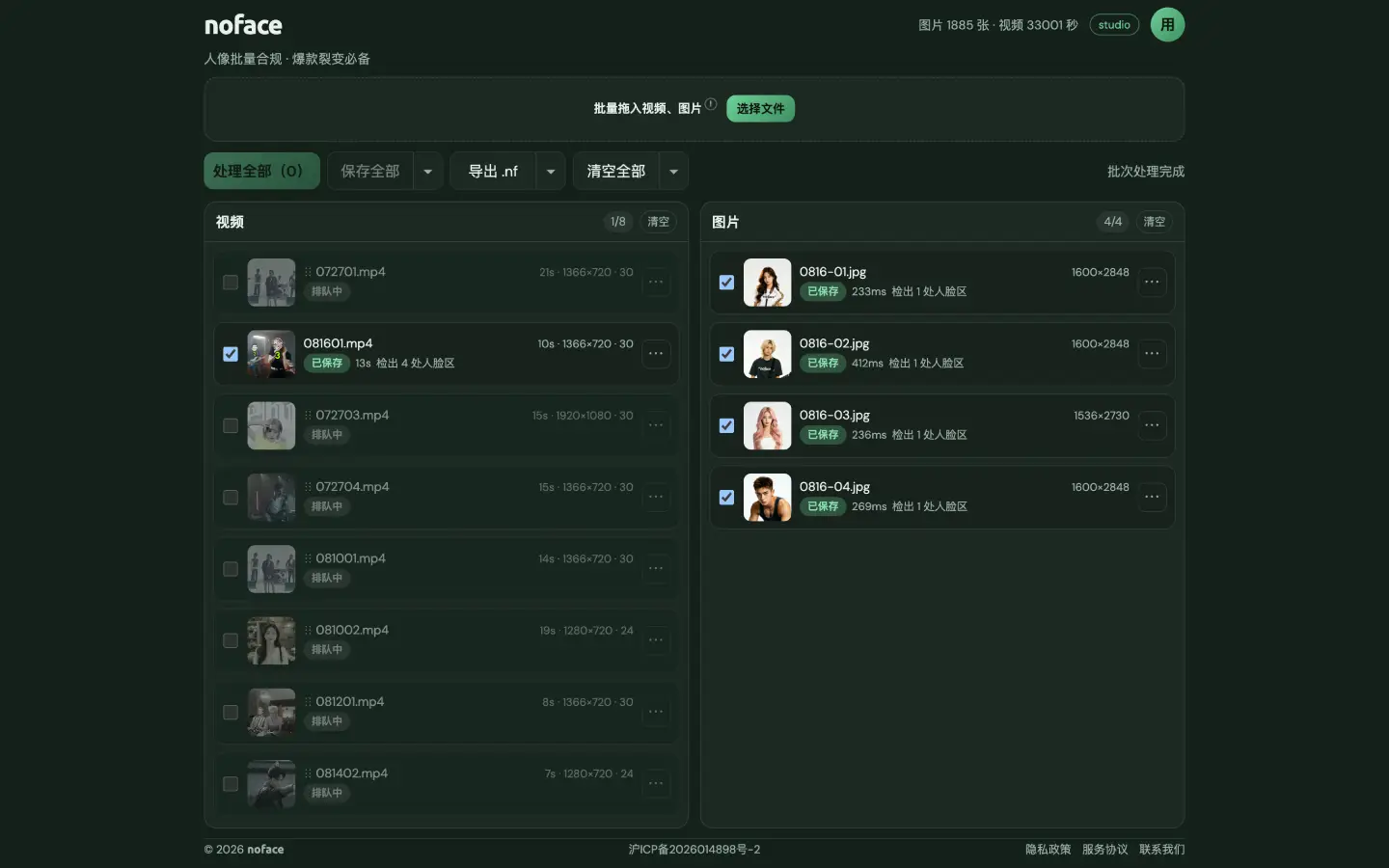Expand the 导出 .nf dropdown arrow

551,172
